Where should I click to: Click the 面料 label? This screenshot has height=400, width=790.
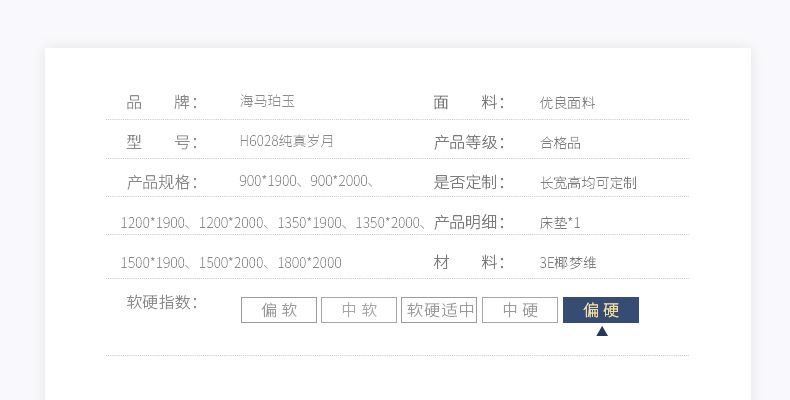(469, 102)
